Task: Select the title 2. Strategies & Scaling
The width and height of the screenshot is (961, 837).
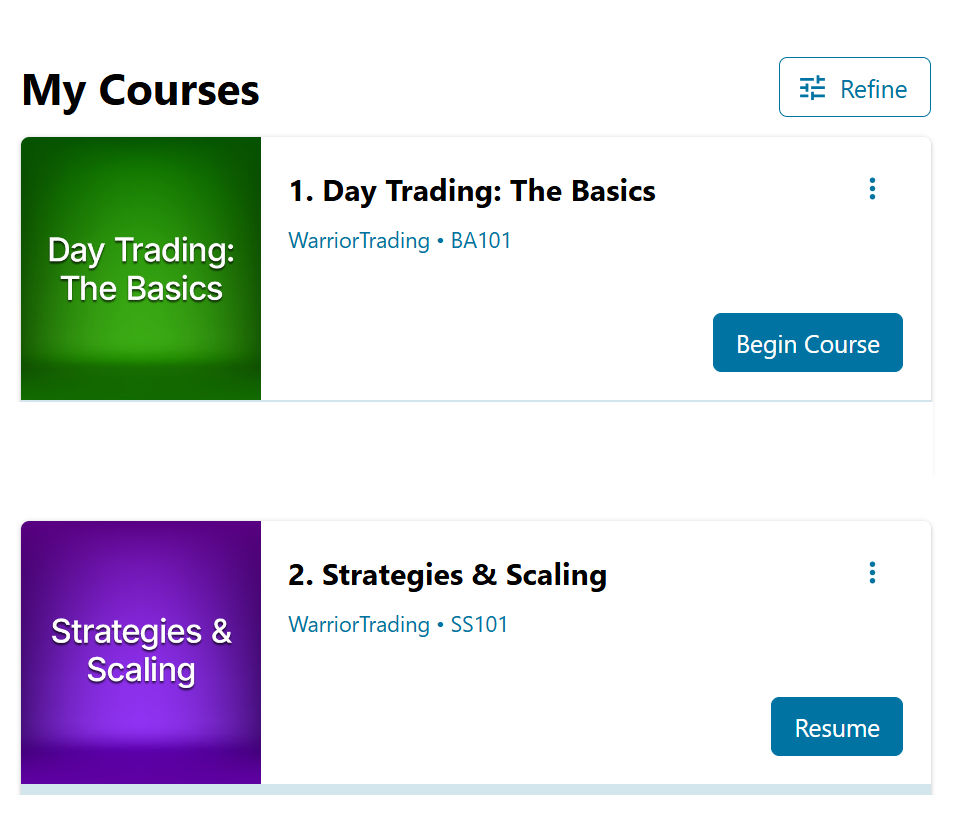Action: coord(447,575)
